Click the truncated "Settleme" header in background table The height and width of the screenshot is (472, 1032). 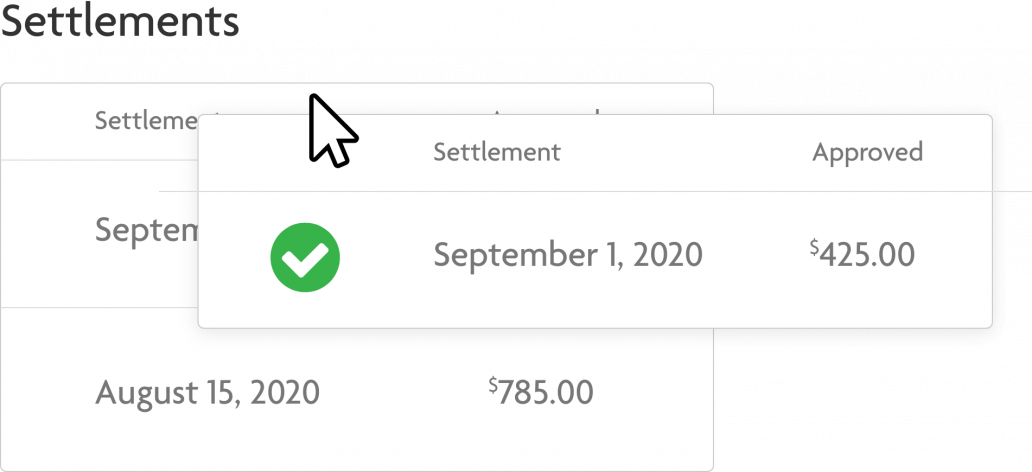tap(146, 120)
